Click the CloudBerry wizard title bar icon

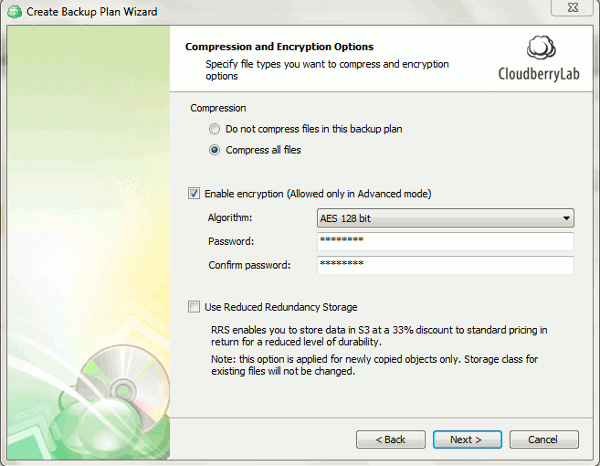pos(15,11)
